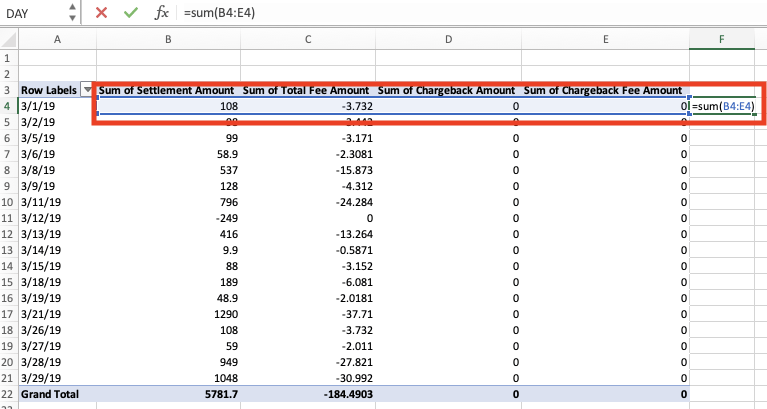Click Sum of Chargeback Amount header cell

(x=449, y=90)
